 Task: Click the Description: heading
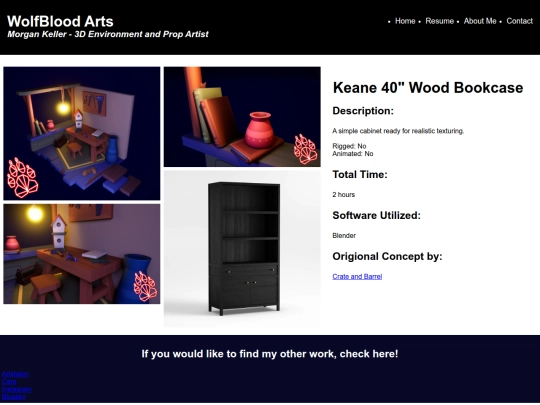(363, 111)
